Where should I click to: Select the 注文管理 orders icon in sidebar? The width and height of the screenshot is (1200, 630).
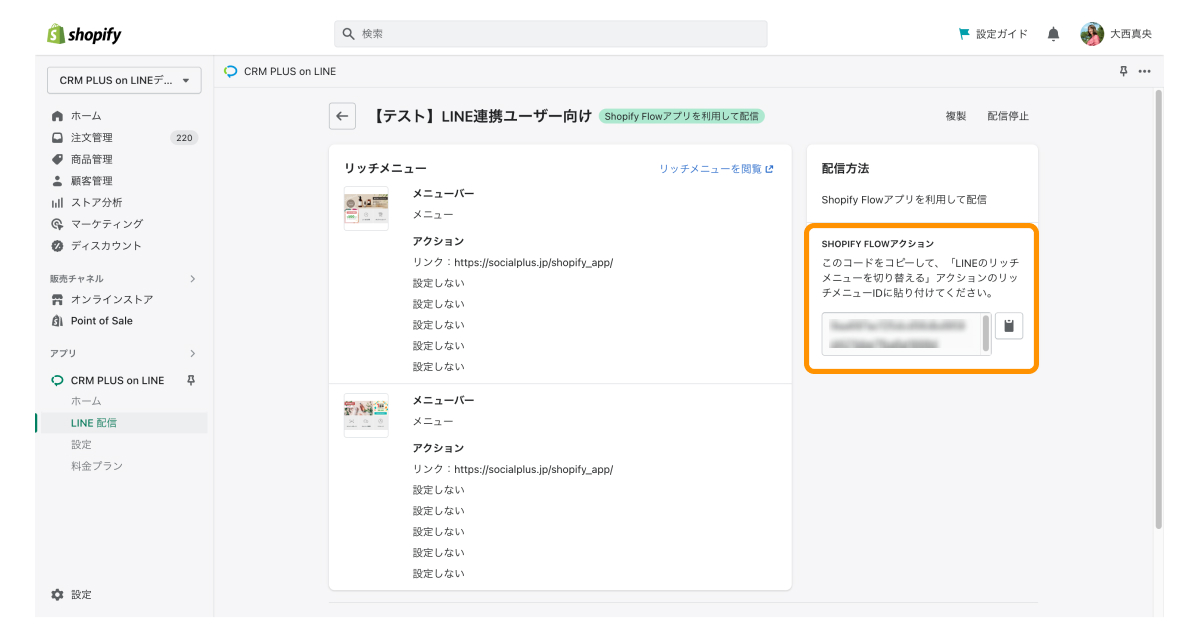click(56, 137)
